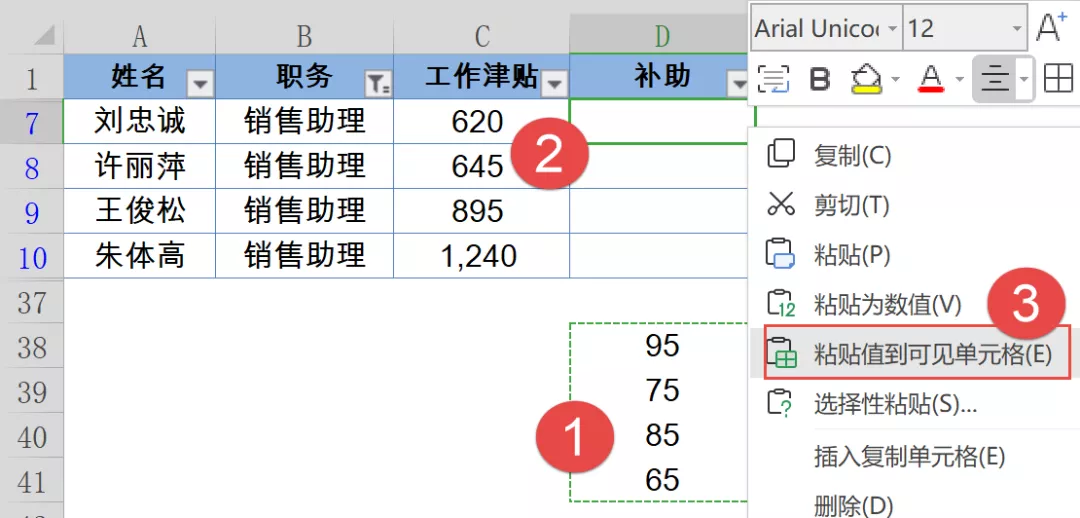Toggle bold formatting in mini toolbar
This screenshot has width=1080, height=518.
pos(819,80)
